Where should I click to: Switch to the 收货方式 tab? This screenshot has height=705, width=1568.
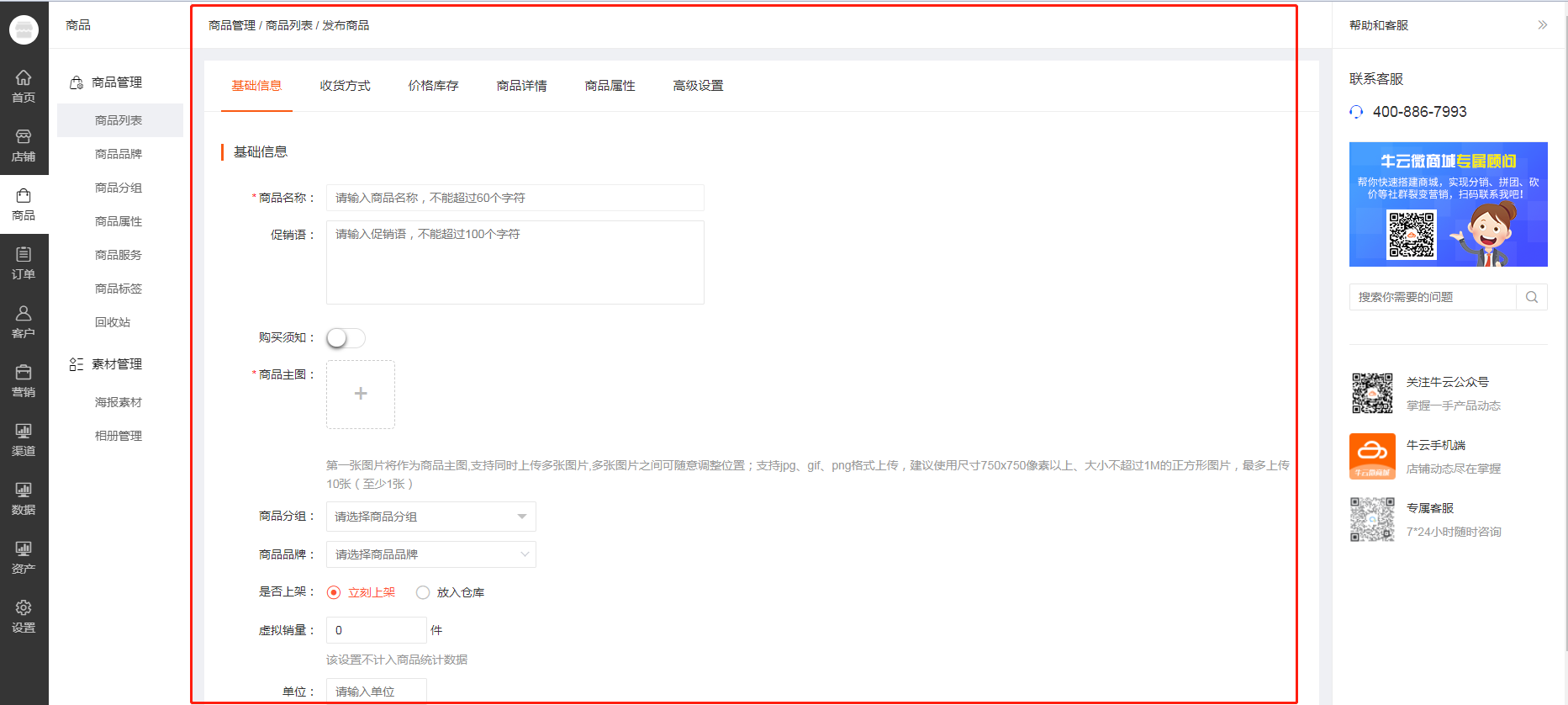click(x=345, y=86)
